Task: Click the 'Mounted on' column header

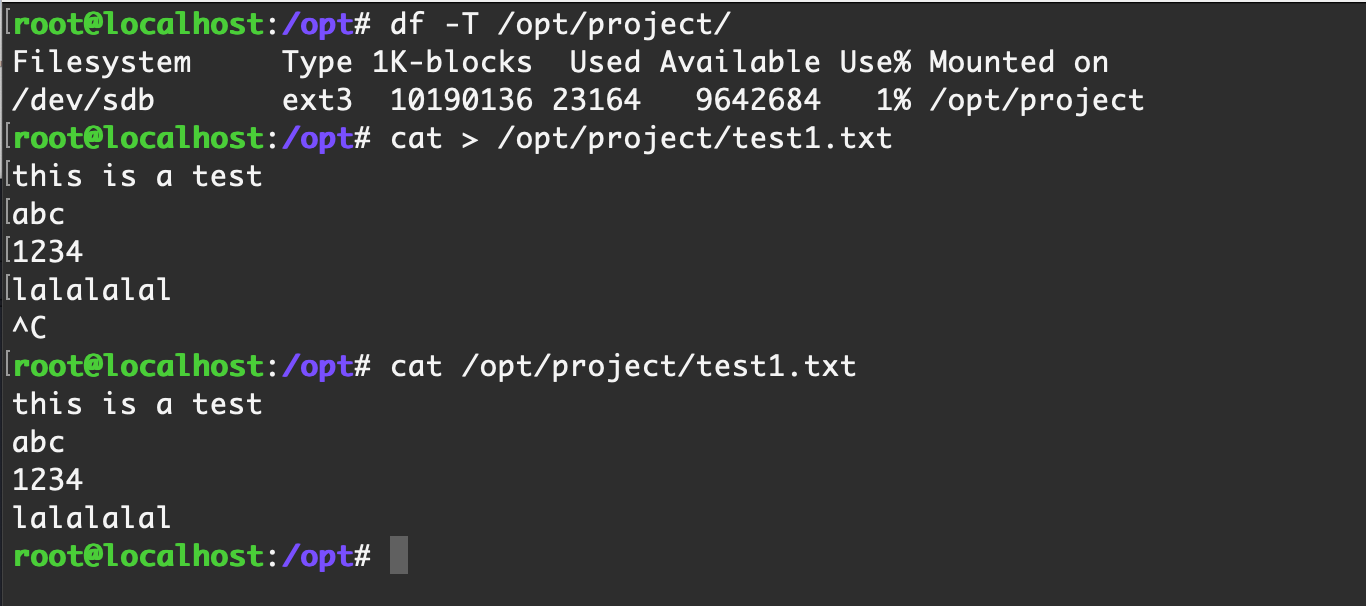Action: click(x=1019, y=62)
